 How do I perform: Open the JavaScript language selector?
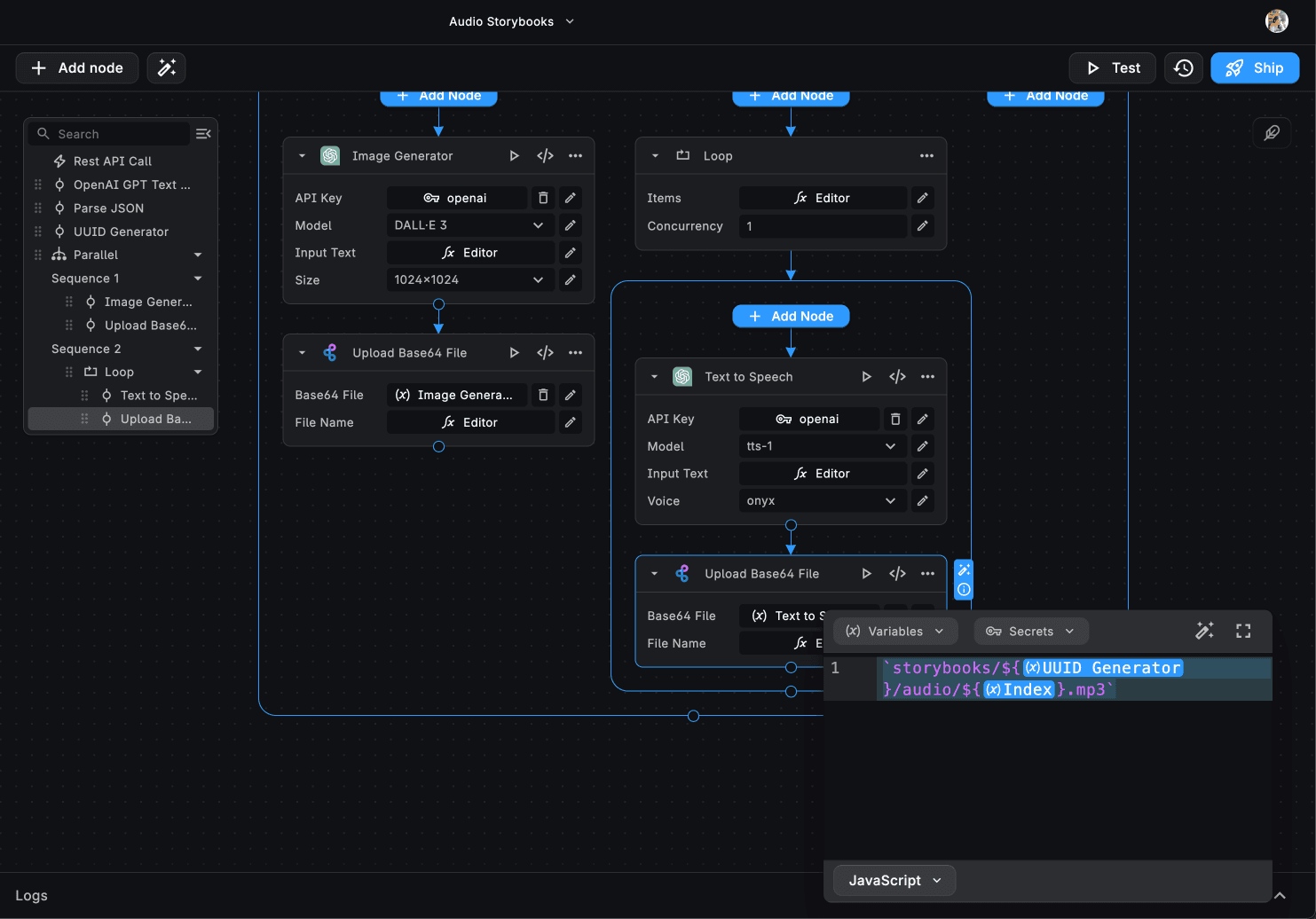coord(894,880)
